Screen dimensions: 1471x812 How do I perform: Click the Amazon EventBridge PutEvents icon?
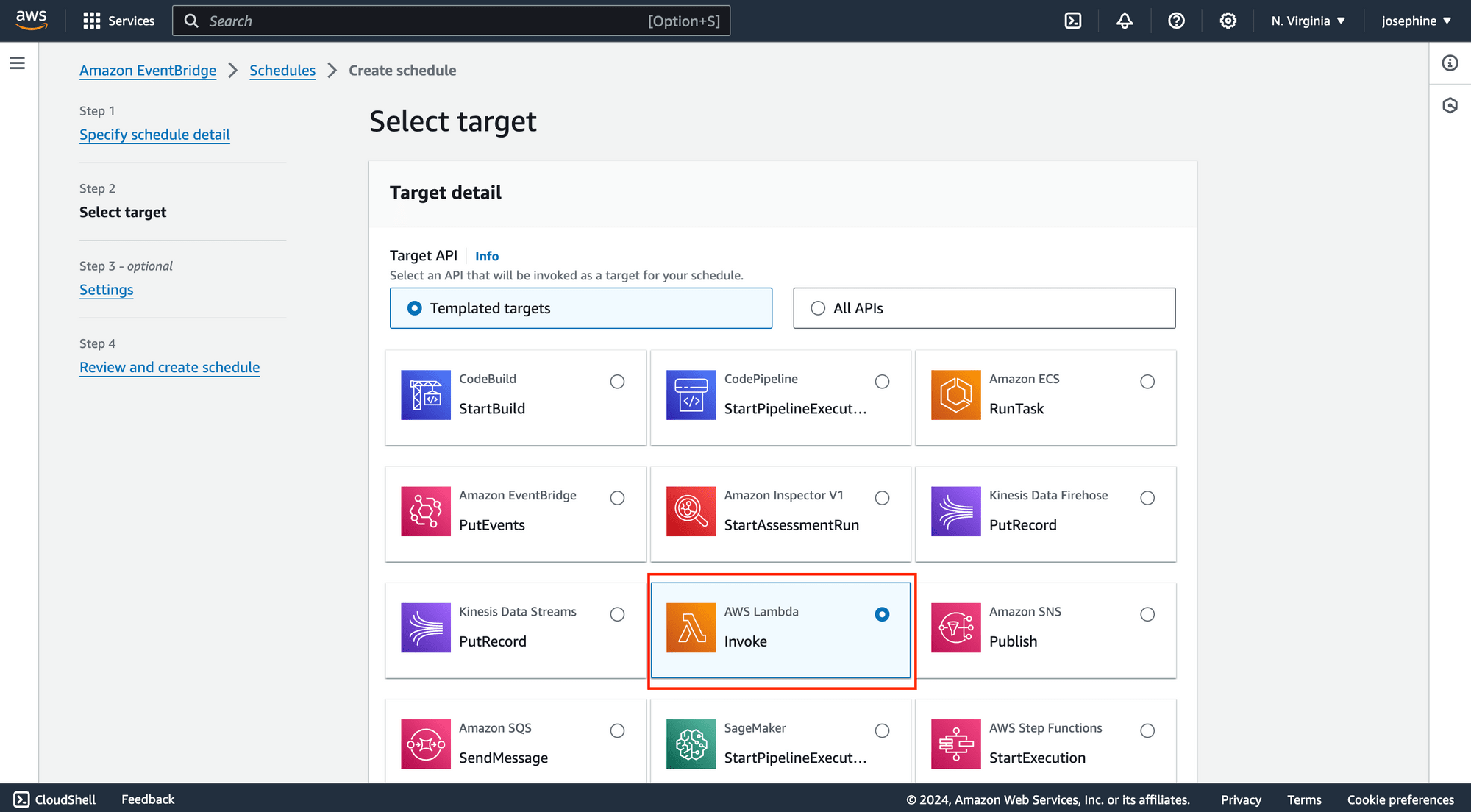426,511
